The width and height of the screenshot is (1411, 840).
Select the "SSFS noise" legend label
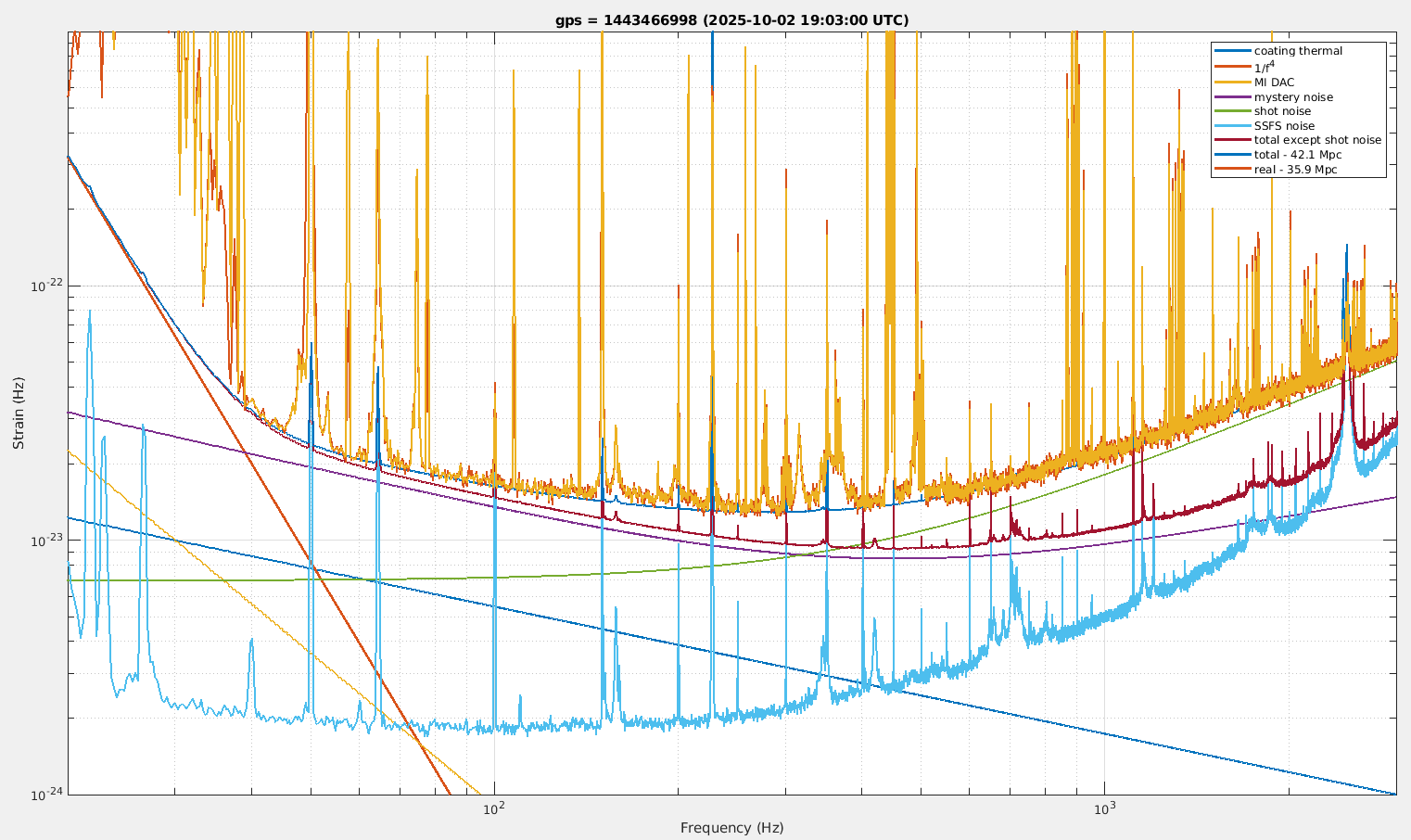coord(1284,126)
